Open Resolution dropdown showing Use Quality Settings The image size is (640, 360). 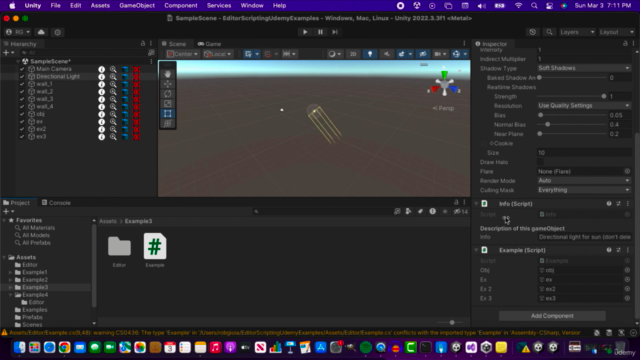pyautogui.click(x=584, y=106)
